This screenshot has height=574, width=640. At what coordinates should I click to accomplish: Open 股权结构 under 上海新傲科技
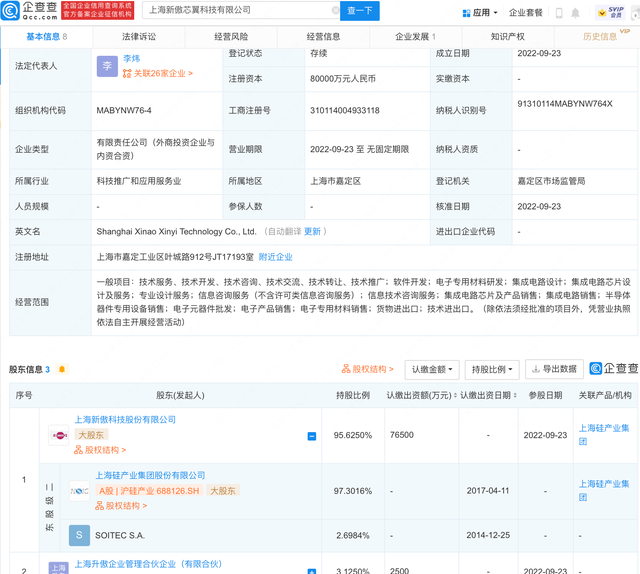point(100,450)
